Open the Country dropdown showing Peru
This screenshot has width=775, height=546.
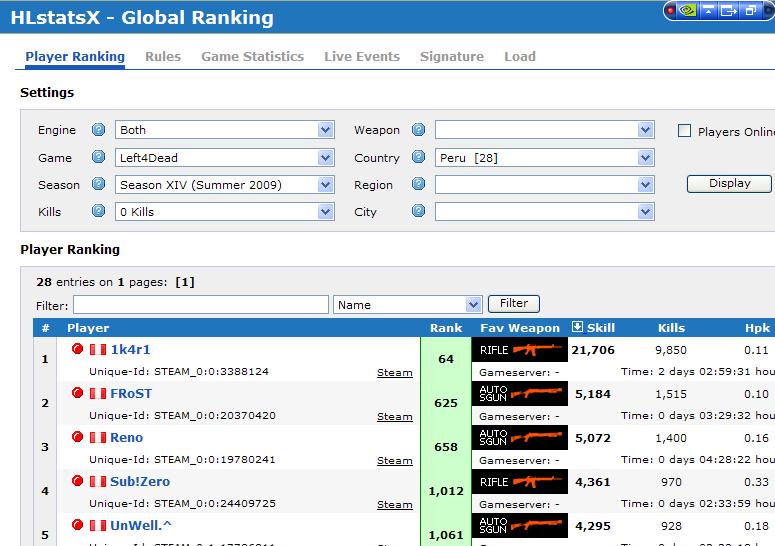click(545, 158)
